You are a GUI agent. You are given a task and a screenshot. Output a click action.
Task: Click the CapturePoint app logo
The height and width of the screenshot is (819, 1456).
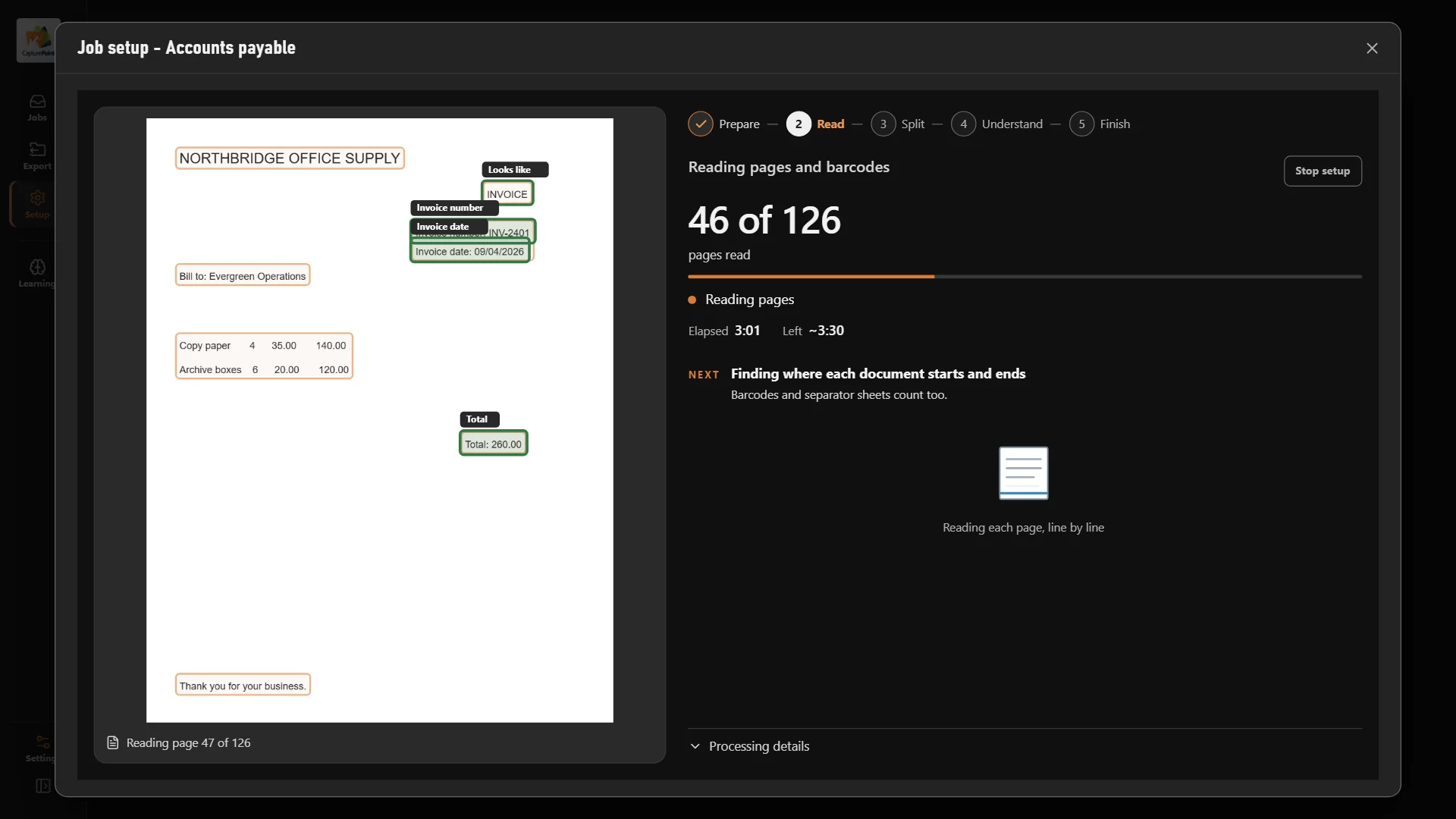pyautogui.click(x=37, y=40)
